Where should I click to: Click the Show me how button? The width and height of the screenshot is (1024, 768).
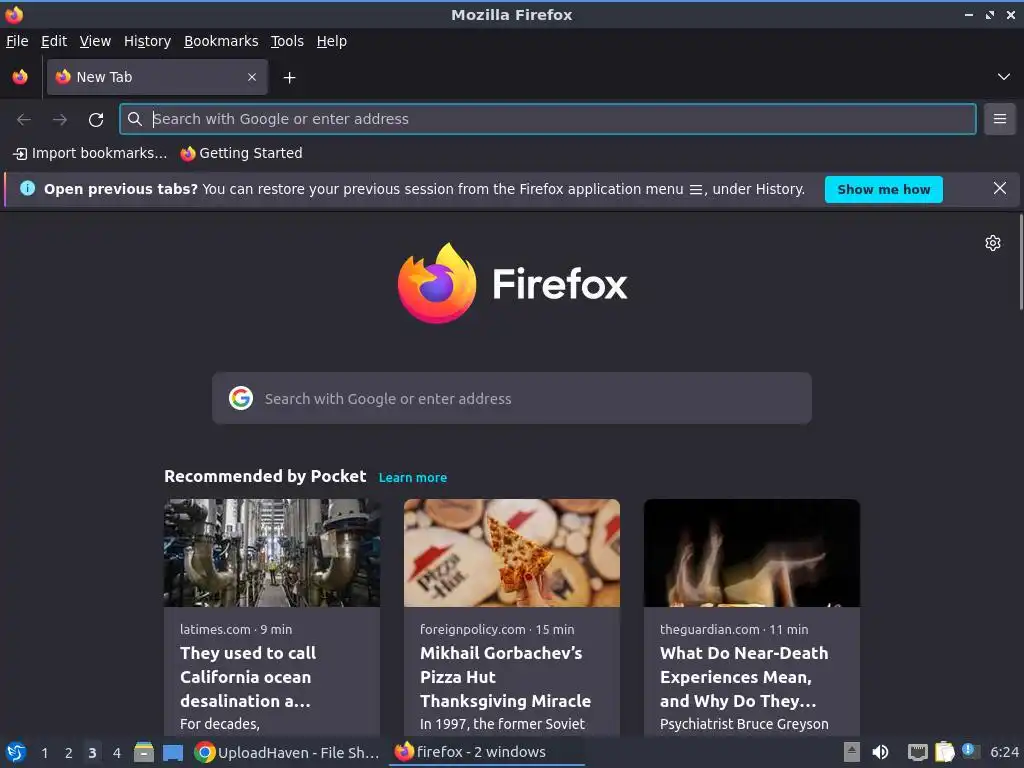(x=884, y=189)
